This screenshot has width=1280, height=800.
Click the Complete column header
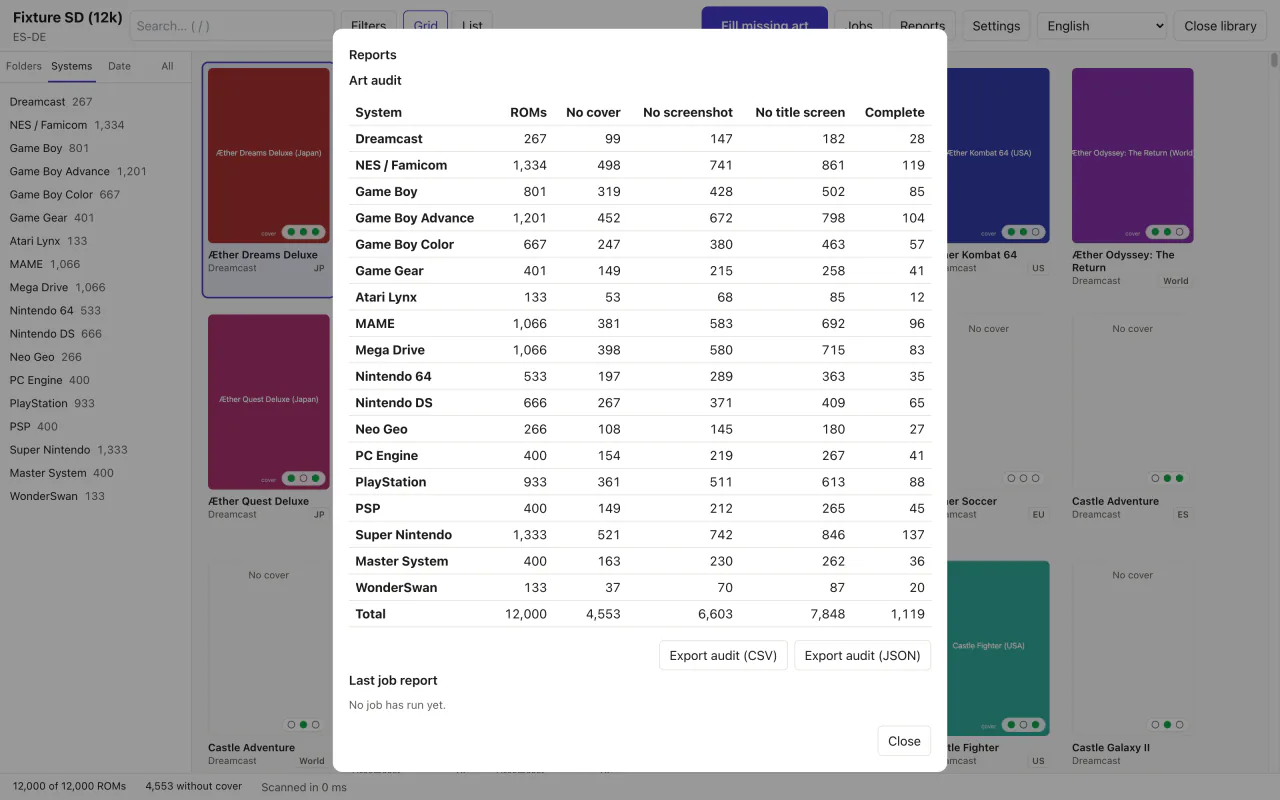(895, 112)
